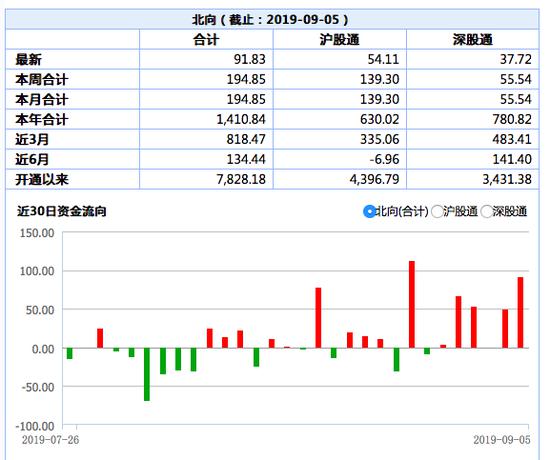The image size is (550, 460).
Task: Click the value 134.44
Action: [246, 159]
